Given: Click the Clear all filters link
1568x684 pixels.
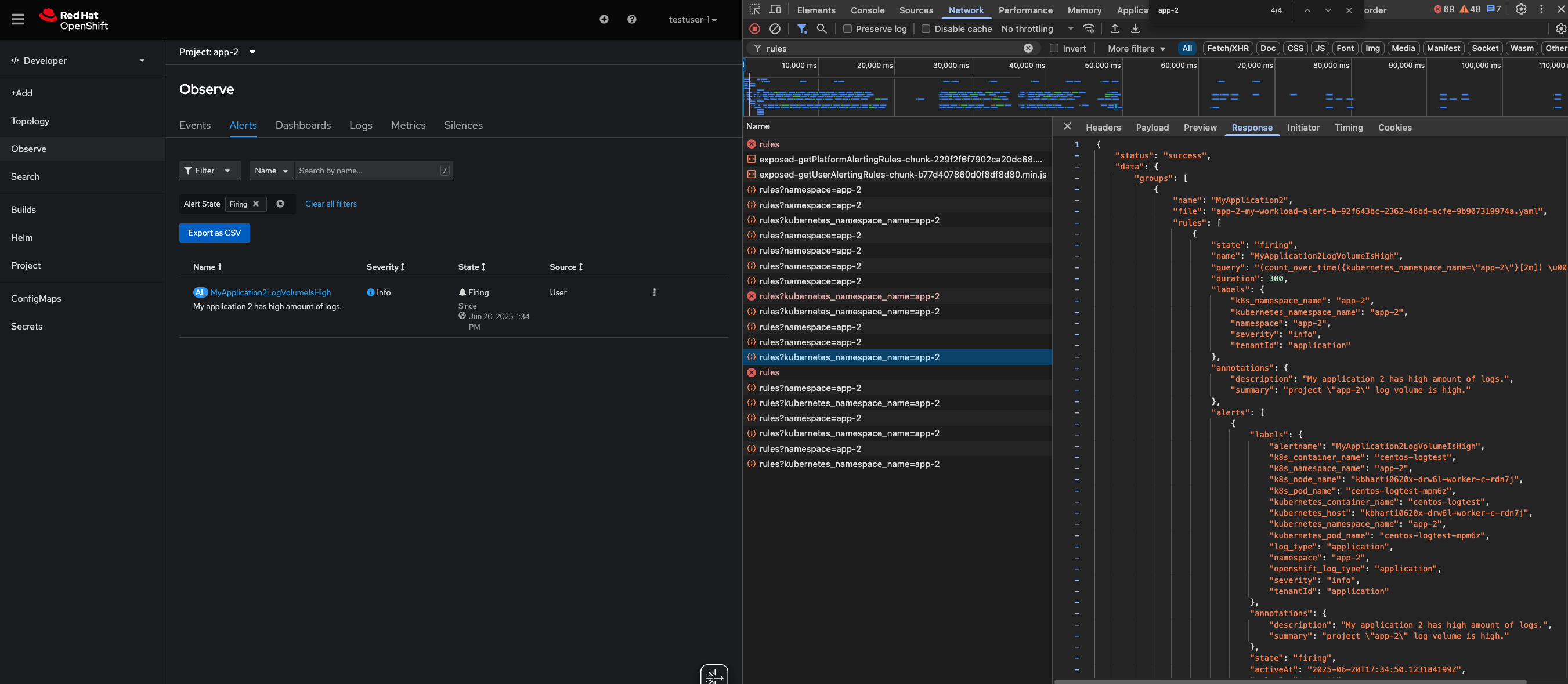Looking at the screenshot, I should [x=331, y=204].
